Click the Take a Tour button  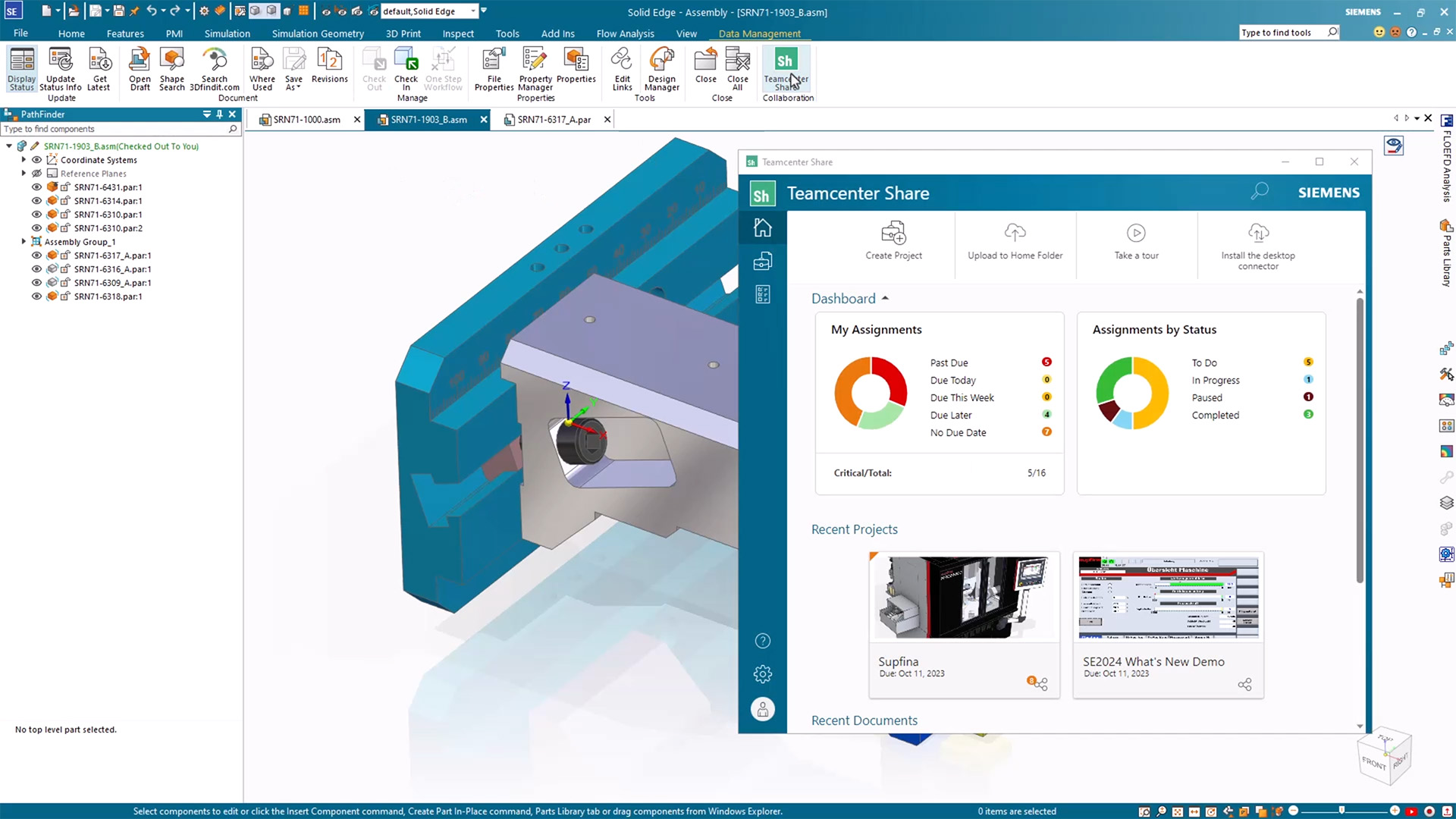click(x=1136, y=240)
